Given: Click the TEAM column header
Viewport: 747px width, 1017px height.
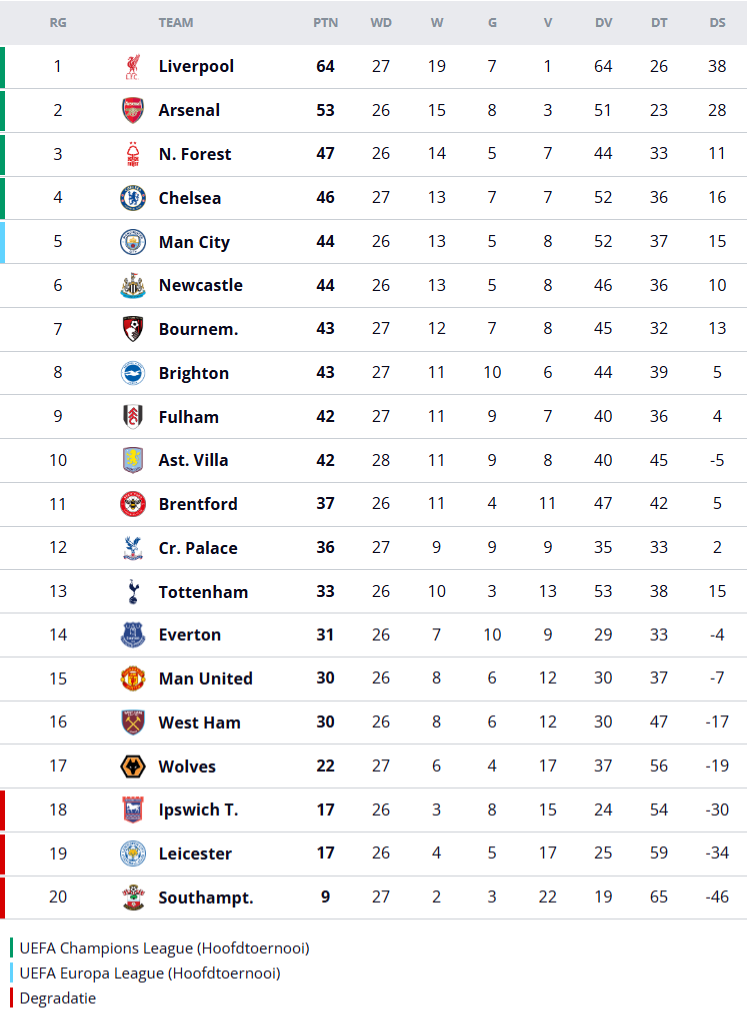Looking at the screenshot, I should pos(176,22).
